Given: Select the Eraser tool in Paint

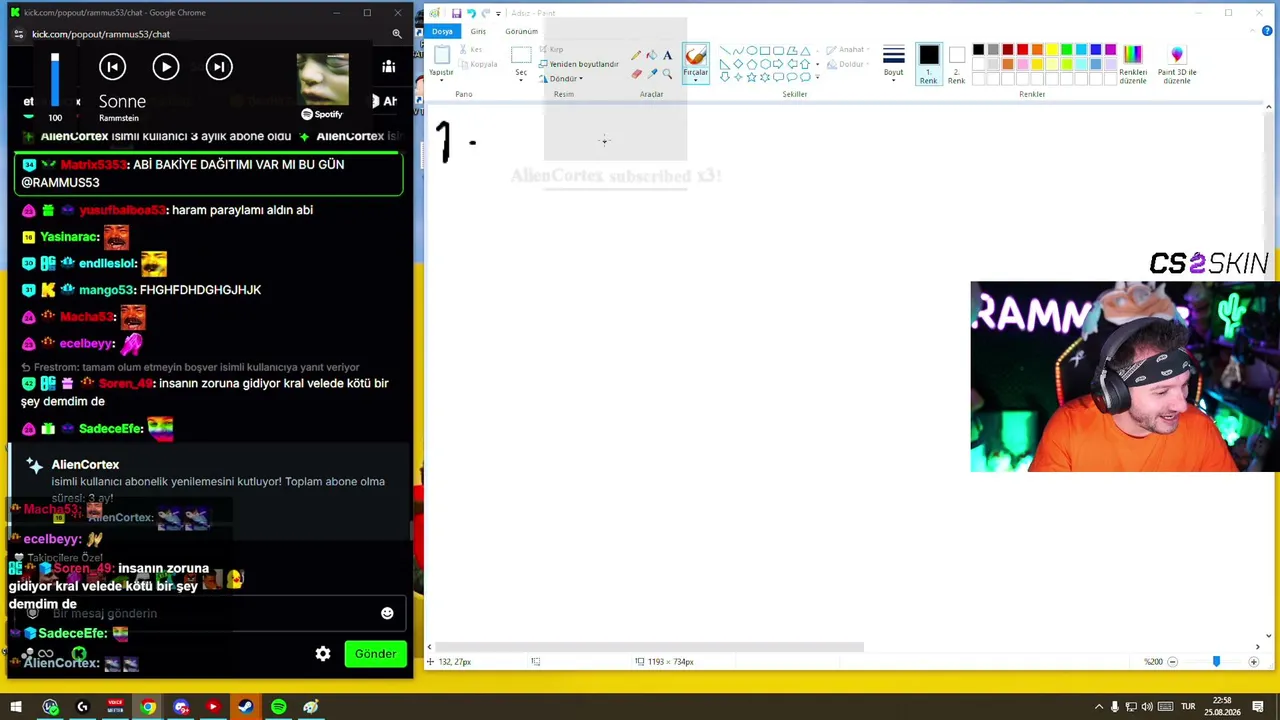Looking at the screenshot, I should point(636,73).
